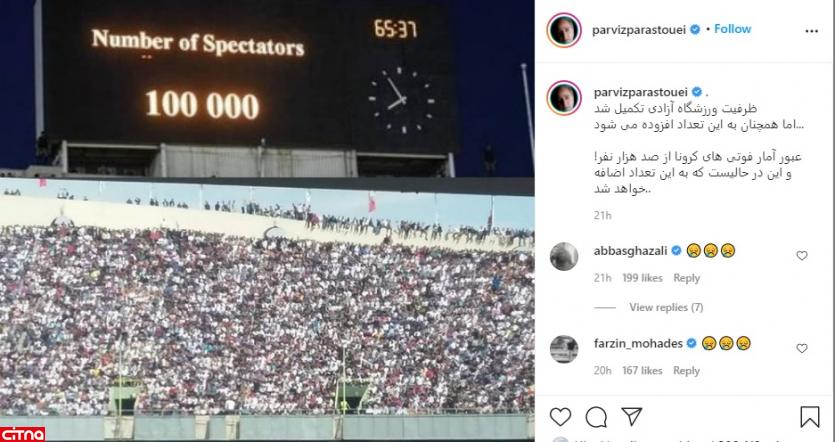Image resolution: width=835 pixels, height=442 pixels.
Task: Open the three-dot more options menu
Action: pyautogui.click(x=811, y=31)
